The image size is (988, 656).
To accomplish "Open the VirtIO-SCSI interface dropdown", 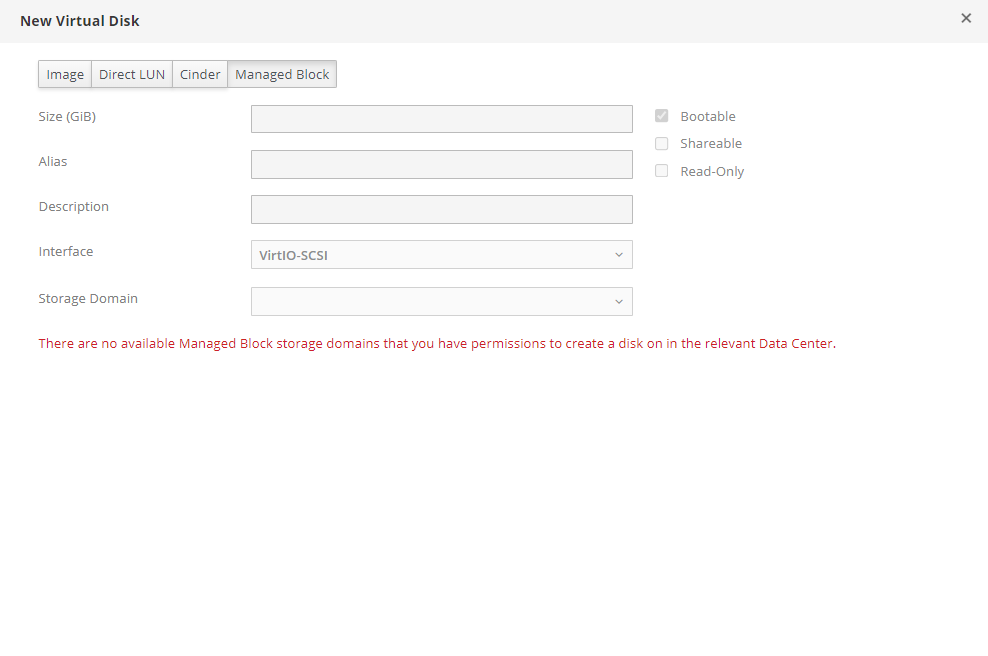I will pos(441,255).
